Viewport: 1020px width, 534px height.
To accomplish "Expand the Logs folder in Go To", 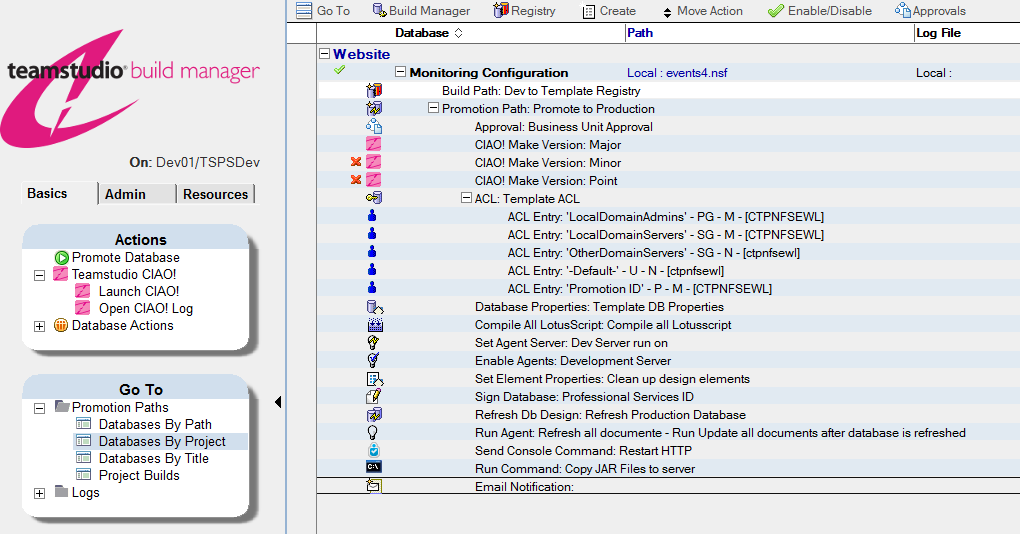I will coord(40,493).
